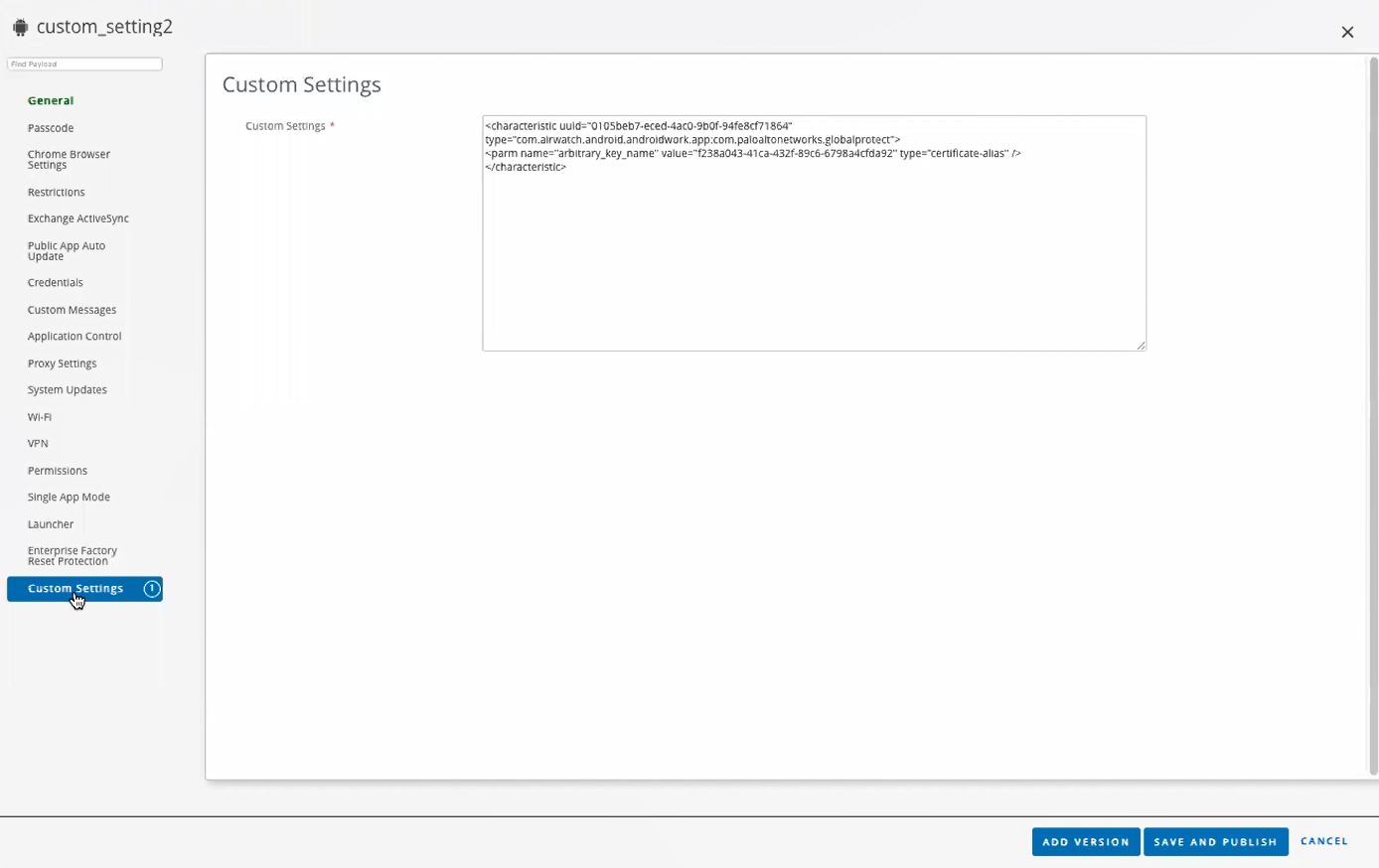Open the Application Control payload

[x=74, y=336]
